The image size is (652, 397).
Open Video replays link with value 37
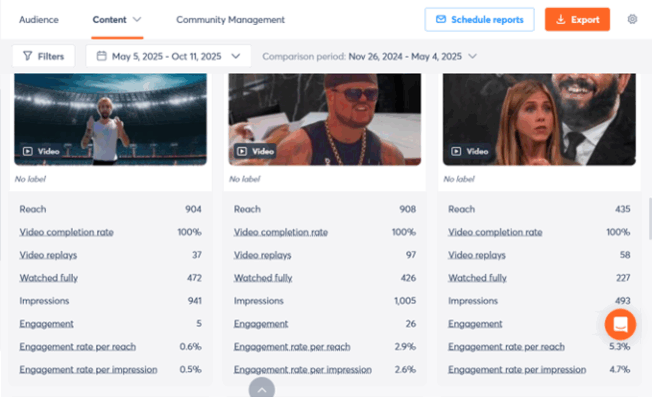[x=48, y=255]
